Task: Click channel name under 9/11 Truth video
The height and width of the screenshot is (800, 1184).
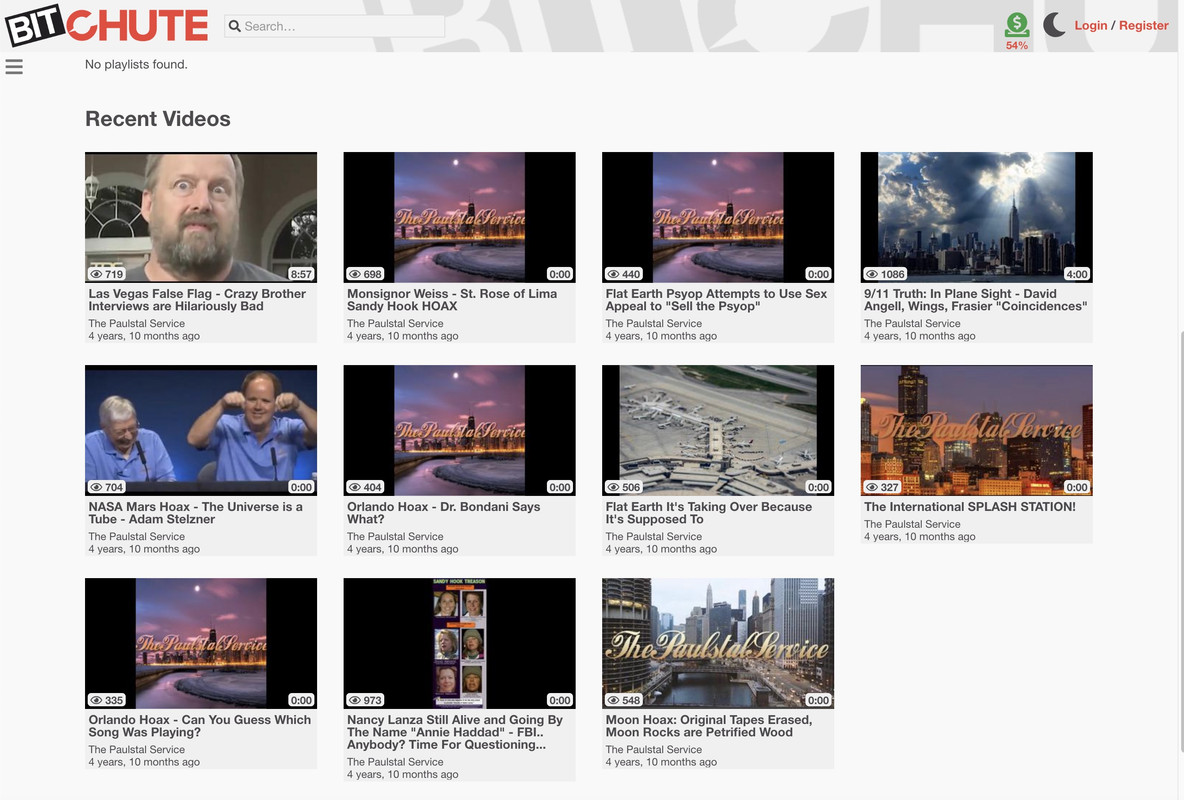Action: 912,323
